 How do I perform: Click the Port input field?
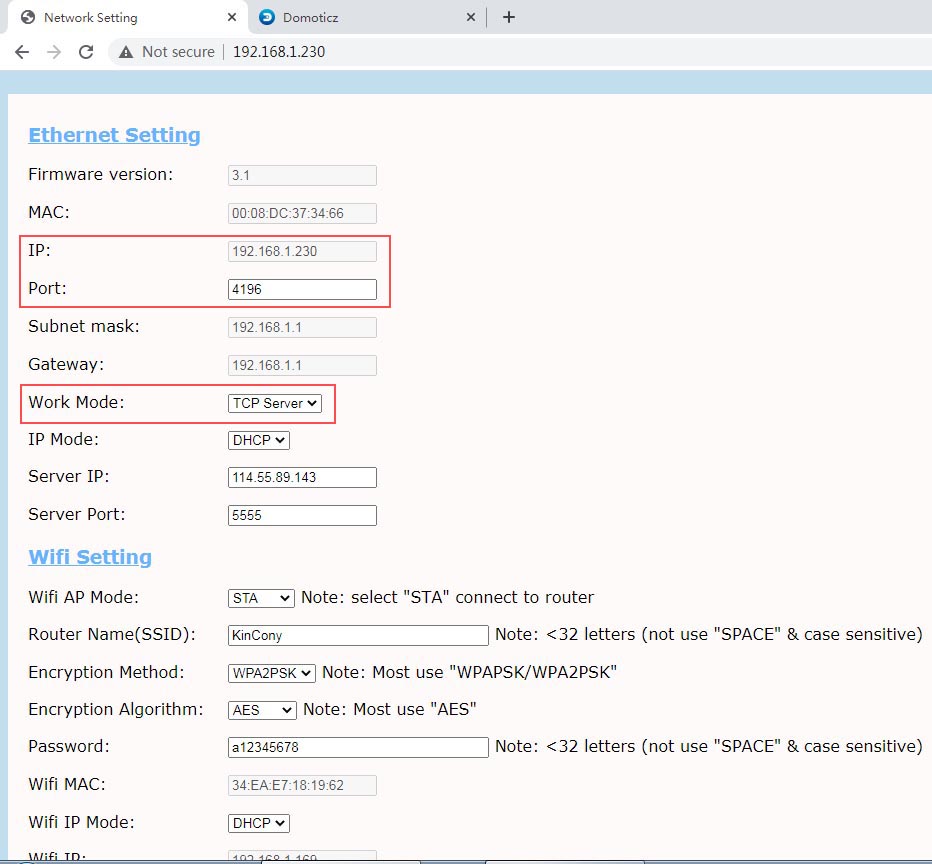(x=302, y=290)
